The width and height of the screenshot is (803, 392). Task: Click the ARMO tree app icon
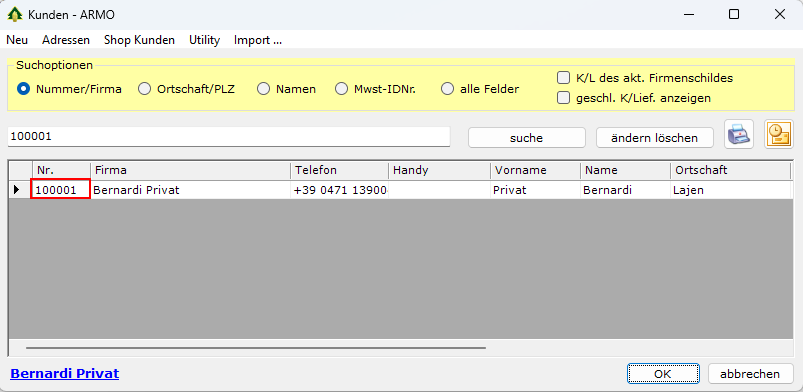coord(15,14)
